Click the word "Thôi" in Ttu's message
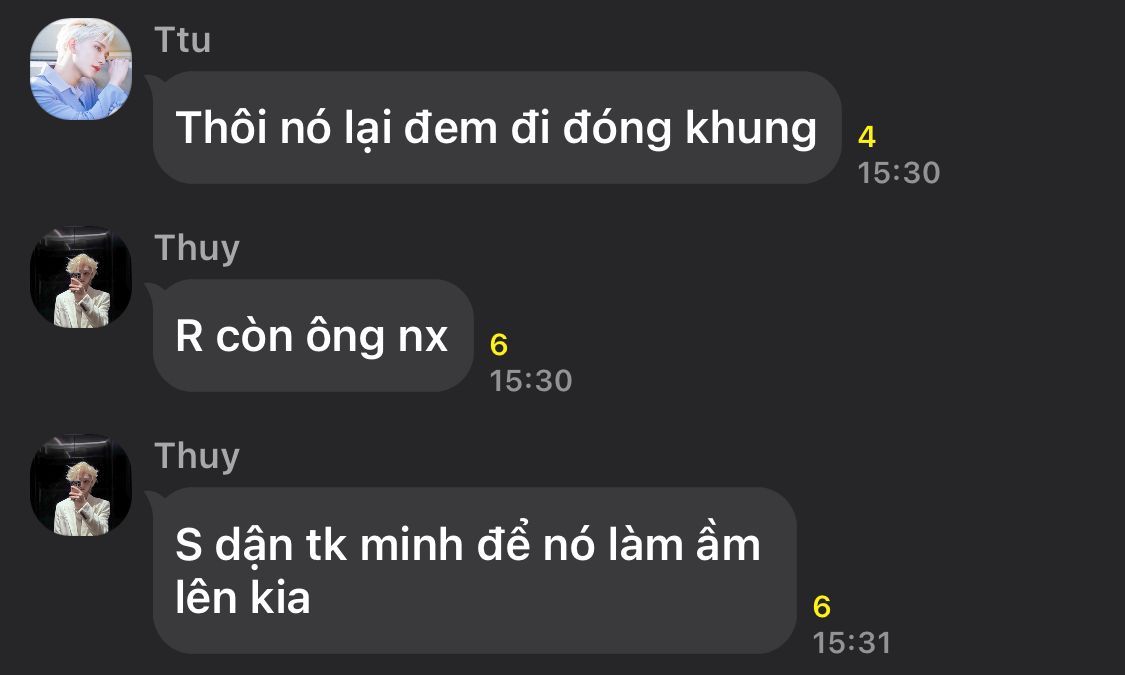The width and height of the screenshot is (1125, 675). click(x=222, y=128)
